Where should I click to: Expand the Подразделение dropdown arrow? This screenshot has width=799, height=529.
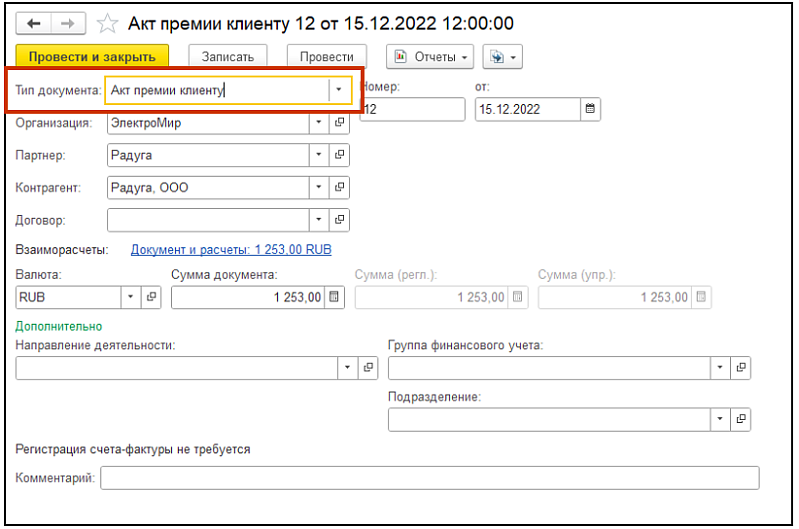click(x=720, y=419)
